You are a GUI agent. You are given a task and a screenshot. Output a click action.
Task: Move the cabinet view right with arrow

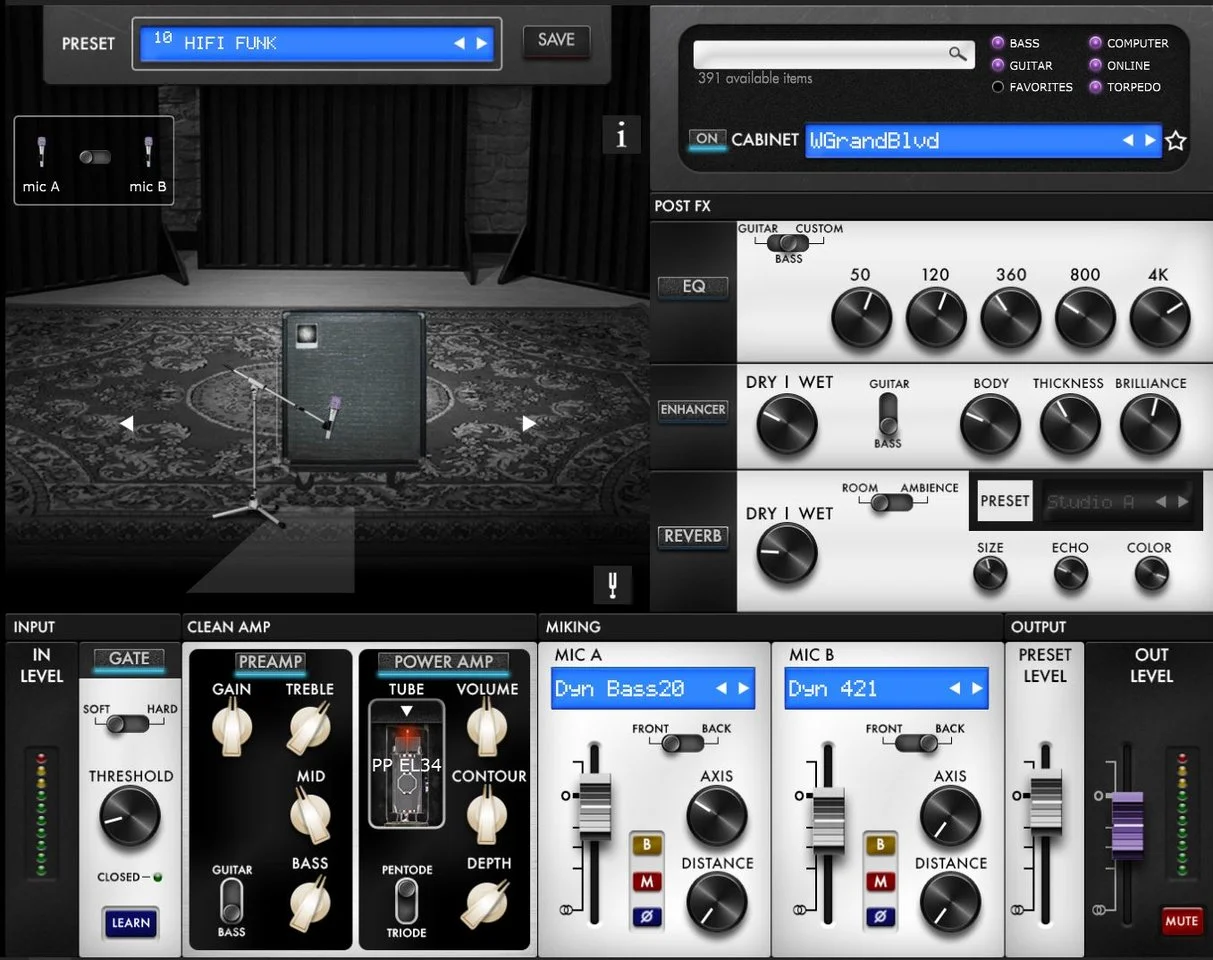pyautogui.click(x=529, y=423)
